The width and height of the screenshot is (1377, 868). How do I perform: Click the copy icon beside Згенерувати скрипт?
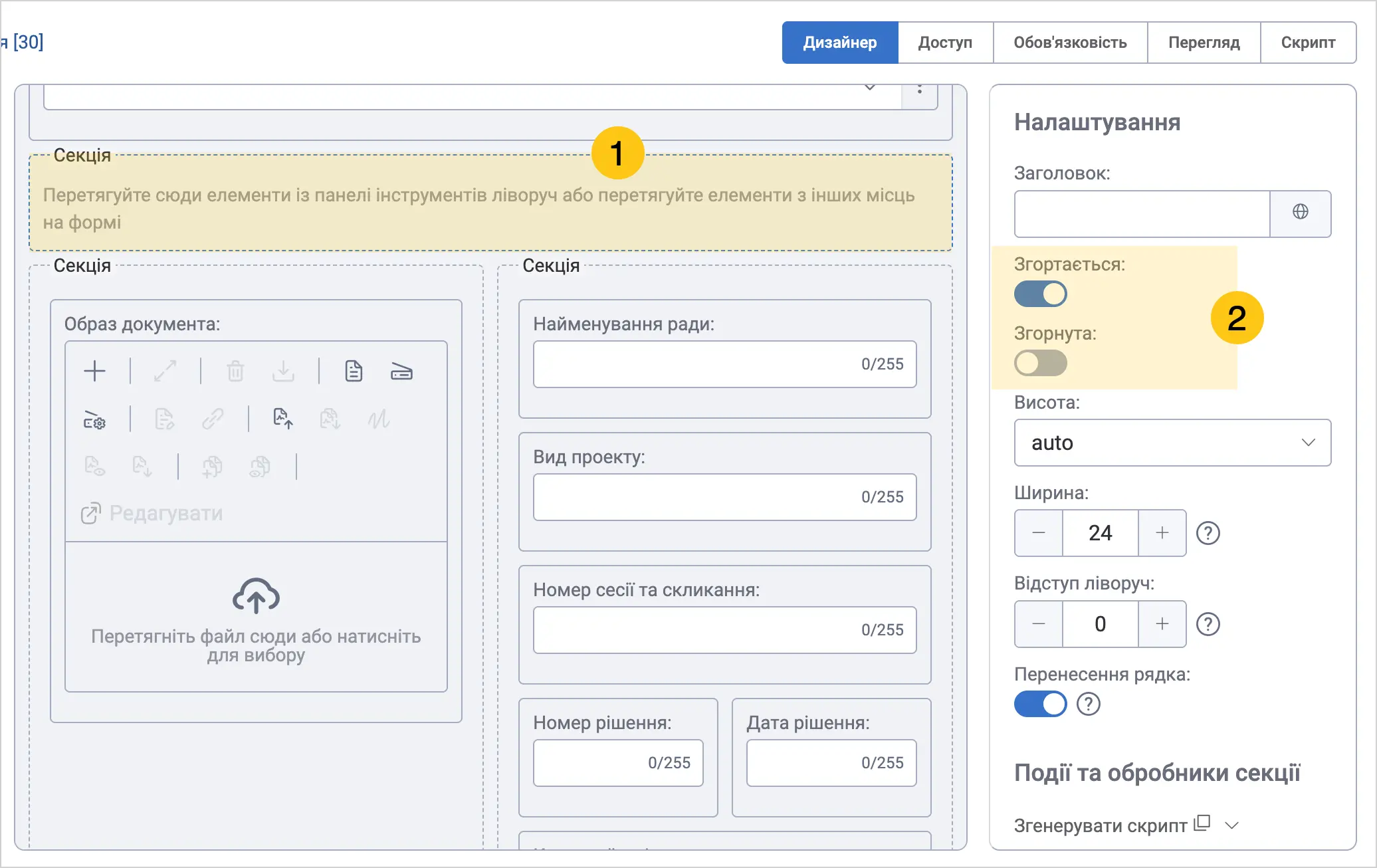click(x=1202, y=823)
